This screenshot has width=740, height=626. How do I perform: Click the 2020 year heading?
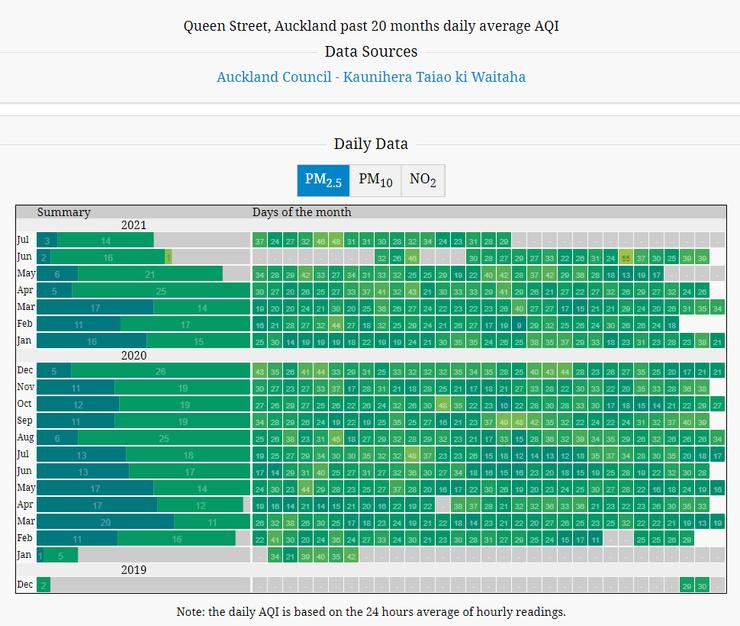click(133, 355)
